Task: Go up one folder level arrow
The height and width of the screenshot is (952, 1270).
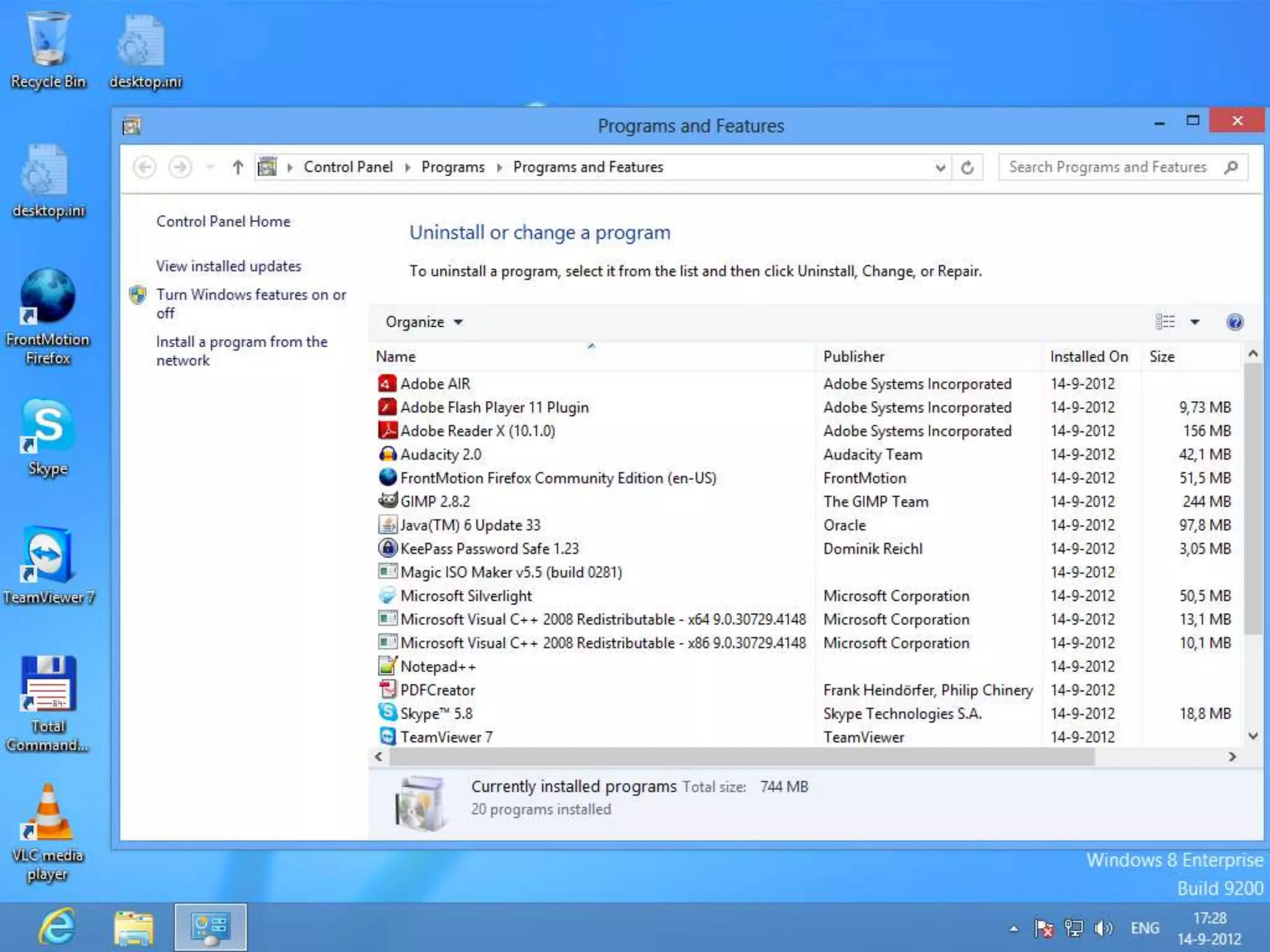Action: [x=238, y=167]
